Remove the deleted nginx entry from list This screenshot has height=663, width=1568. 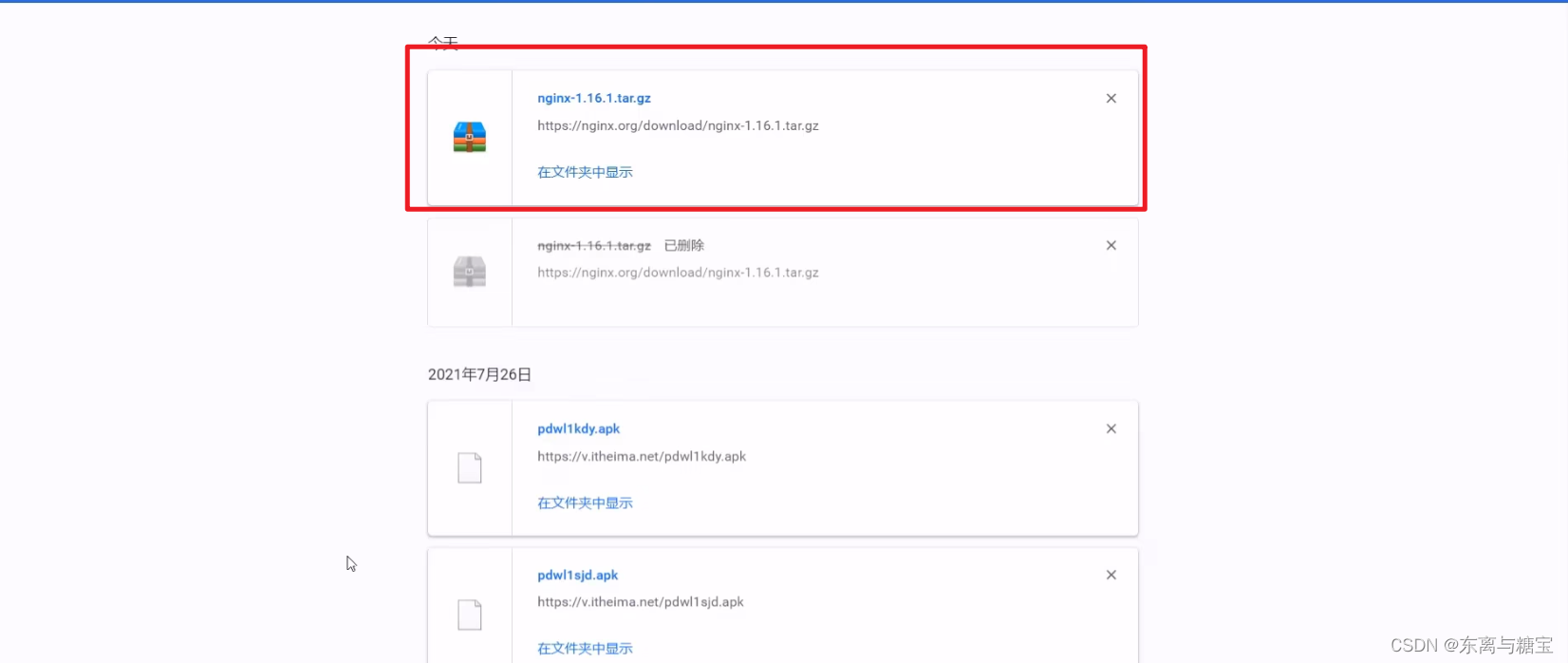(1111, 246)
